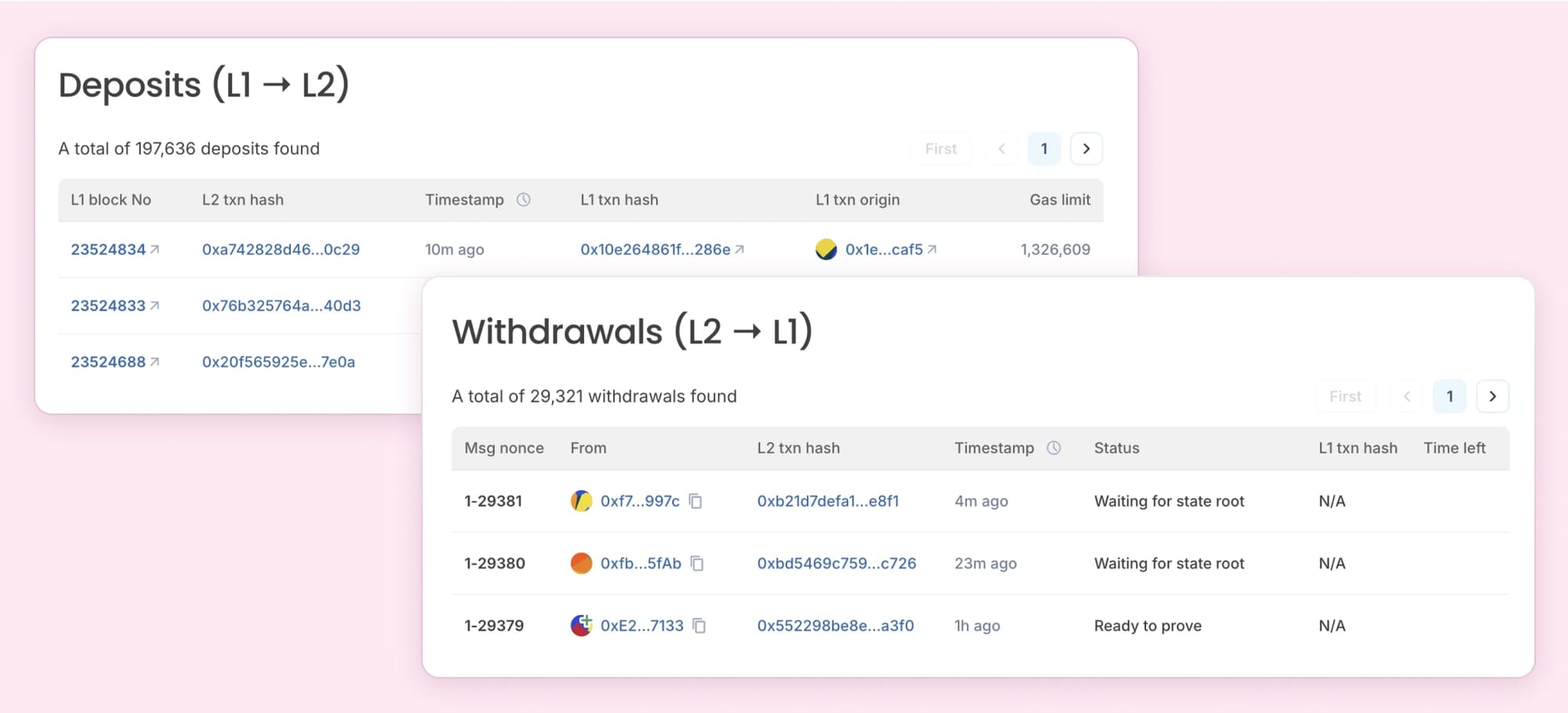Viewport: 1568px width, 713px height.
Task: Open next page of withdrawals
Action: click(x=1493, y=396)
